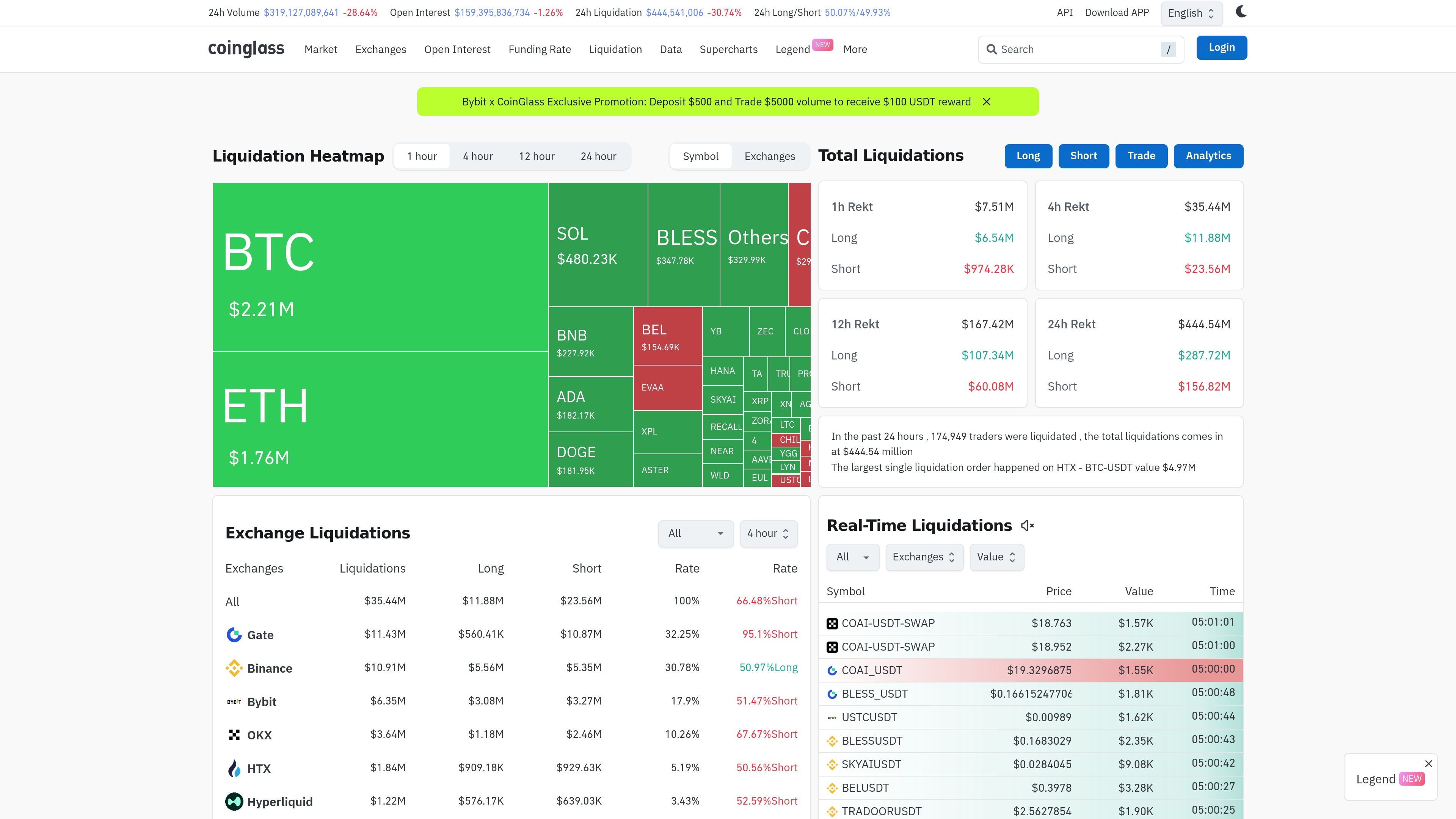Click the Hyperliquid logo icon
The height and width of the screenshot is (819, 1456).
tap(234, 802)
